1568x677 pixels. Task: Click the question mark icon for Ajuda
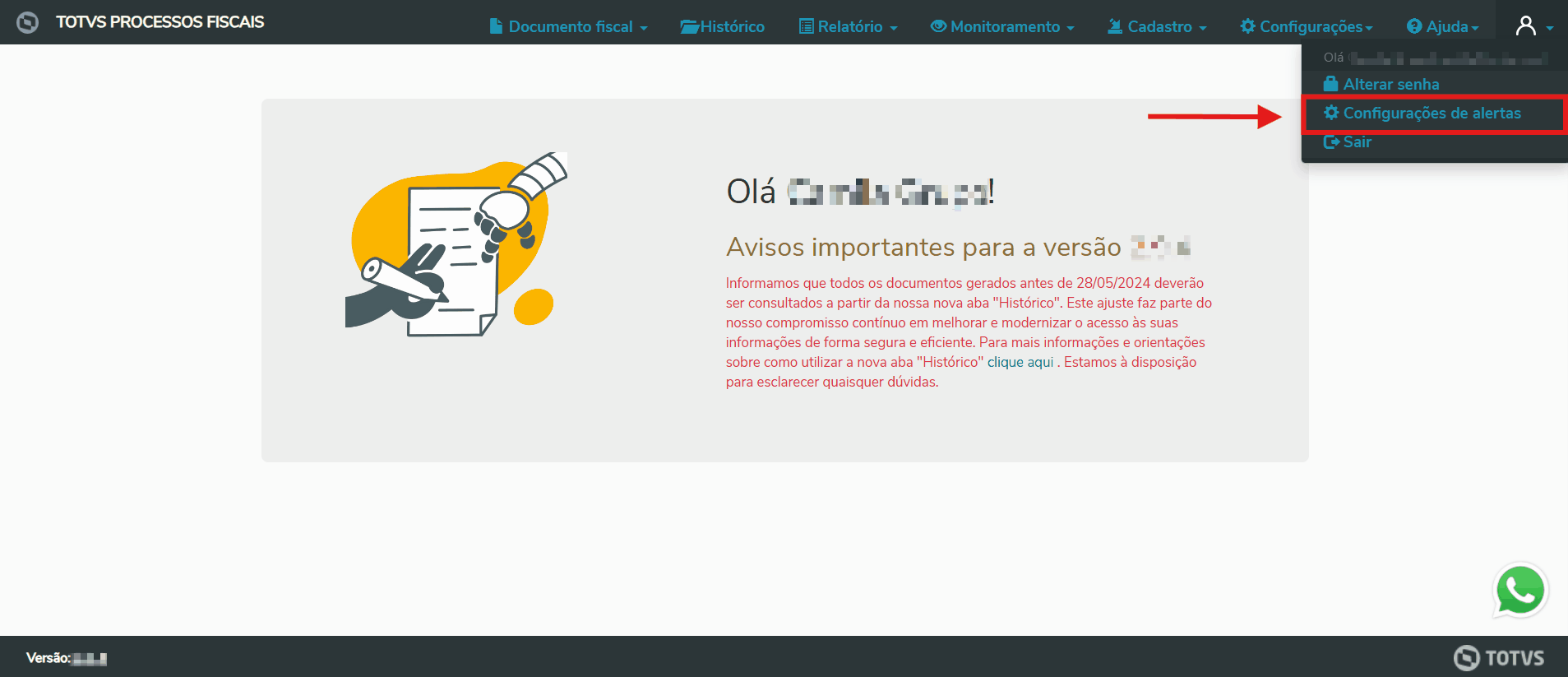1414,26
